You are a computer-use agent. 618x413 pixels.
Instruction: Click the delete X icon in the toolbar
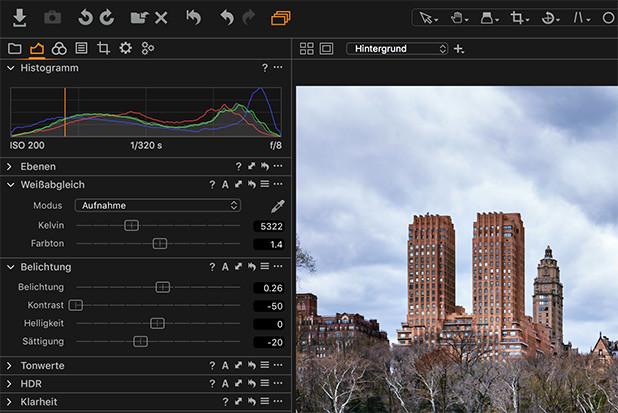coord(161,18)
